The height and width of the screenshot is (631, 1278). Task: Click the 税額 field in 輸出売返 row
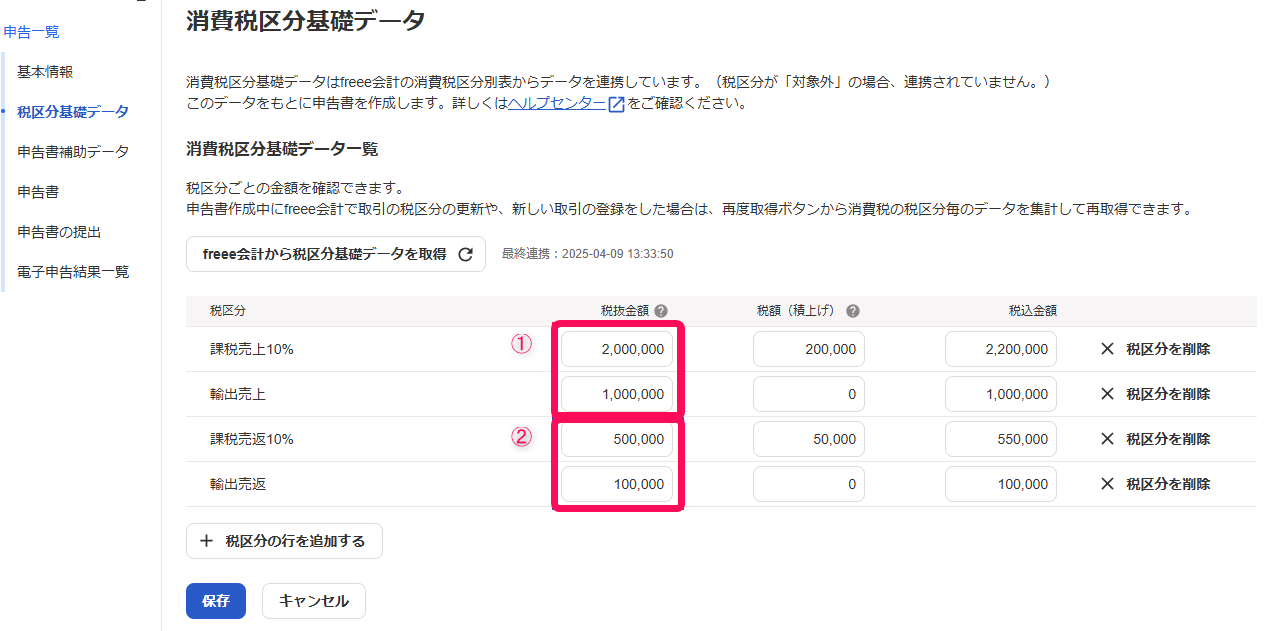tap(809, 484)
